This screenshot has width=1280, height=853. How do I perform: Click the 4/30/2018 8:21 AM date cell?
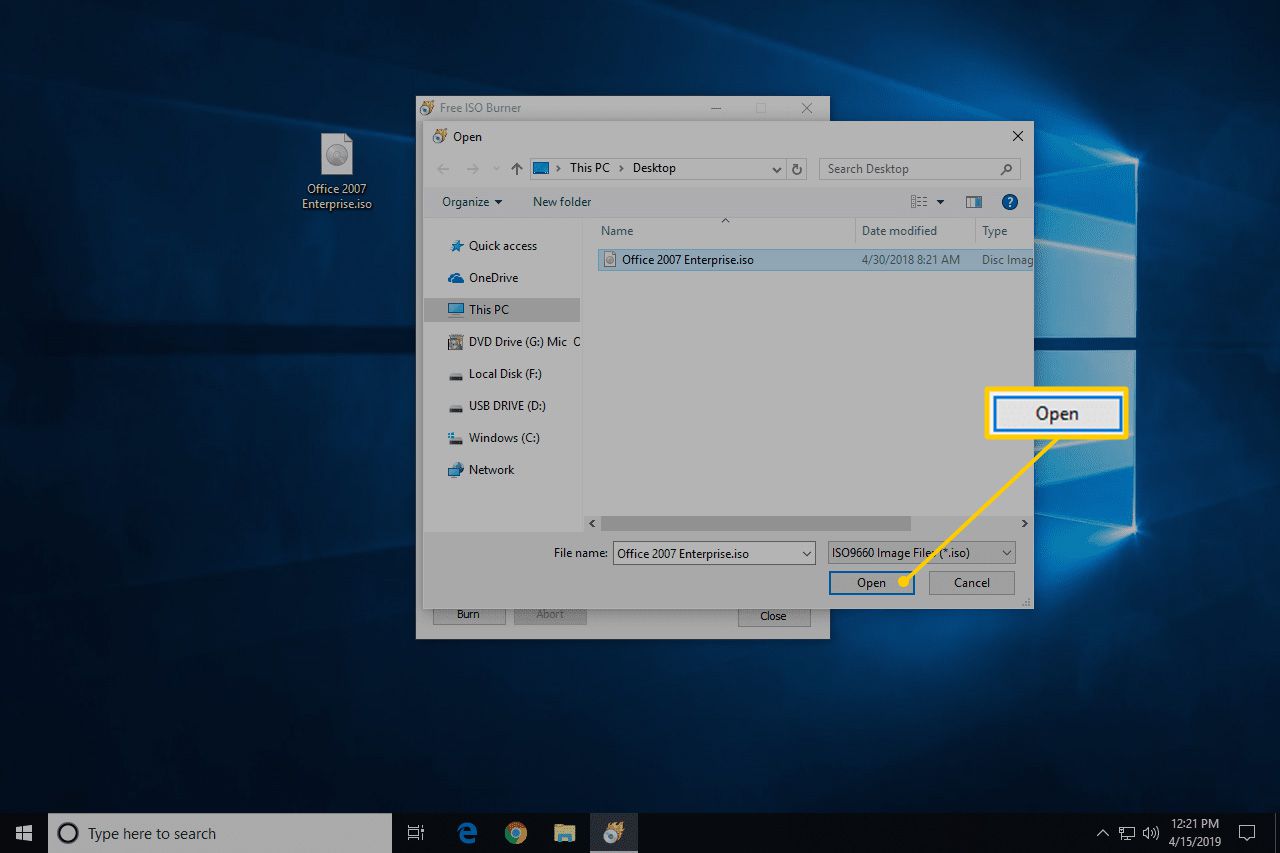(x=910, y=260)
